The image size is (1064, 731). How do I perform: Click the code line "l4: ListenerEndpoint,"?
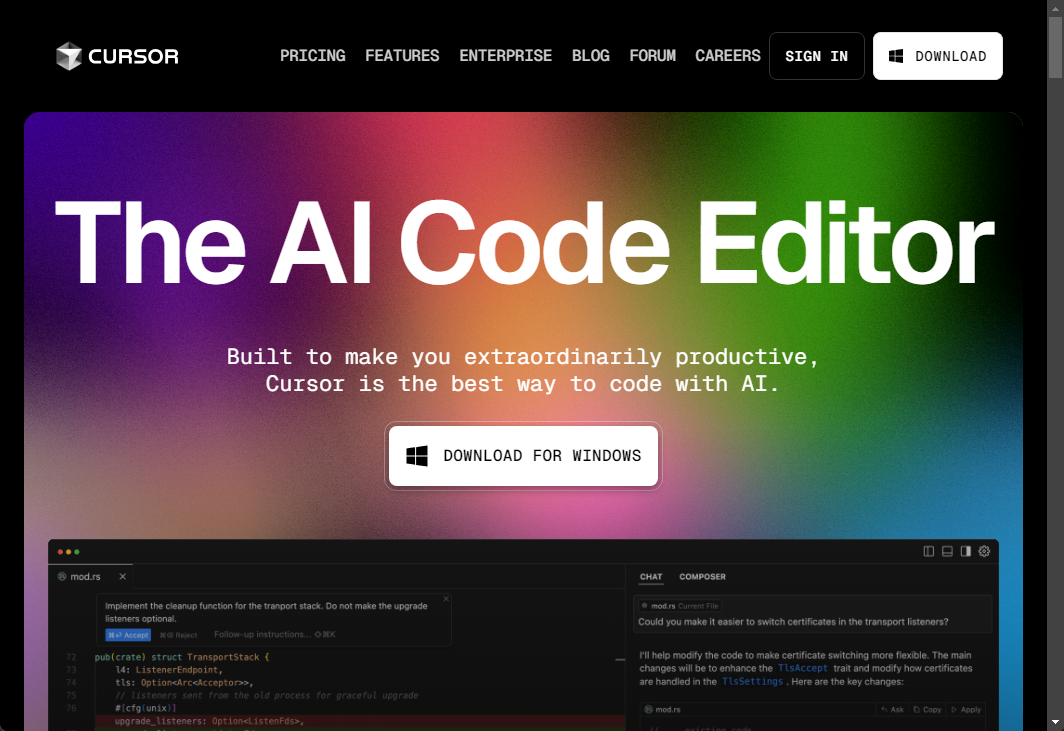(x=169, y=670)
